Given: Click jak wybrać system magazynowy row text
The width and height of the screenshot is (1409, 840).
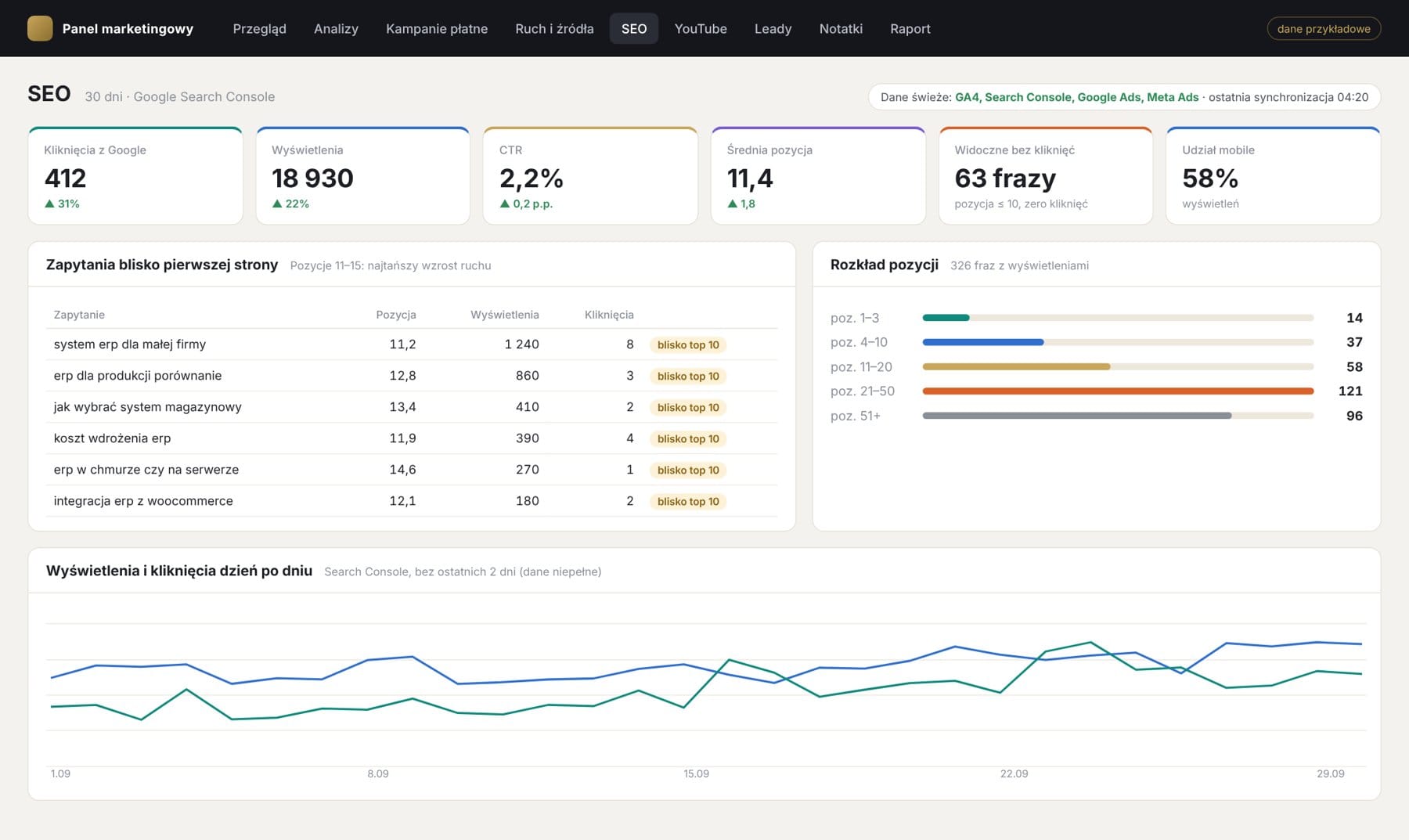Looking at the screenshot, I should click(x=147, y=407).
